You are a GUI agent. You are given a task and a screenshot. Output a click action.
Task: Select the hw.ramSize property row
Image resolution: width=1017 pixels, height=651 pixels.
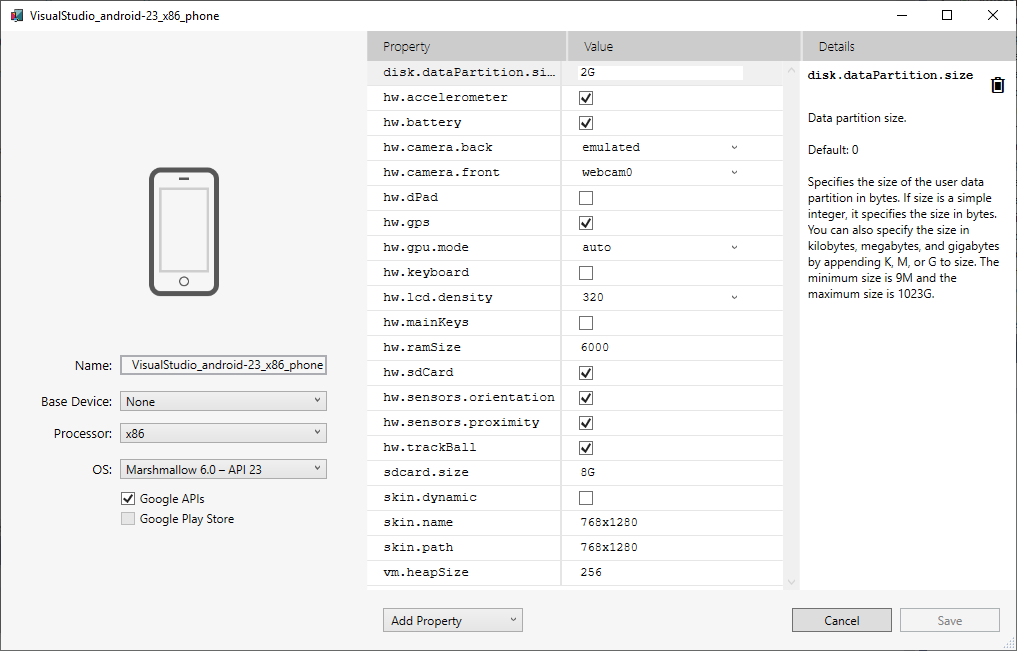pos(575,348)
